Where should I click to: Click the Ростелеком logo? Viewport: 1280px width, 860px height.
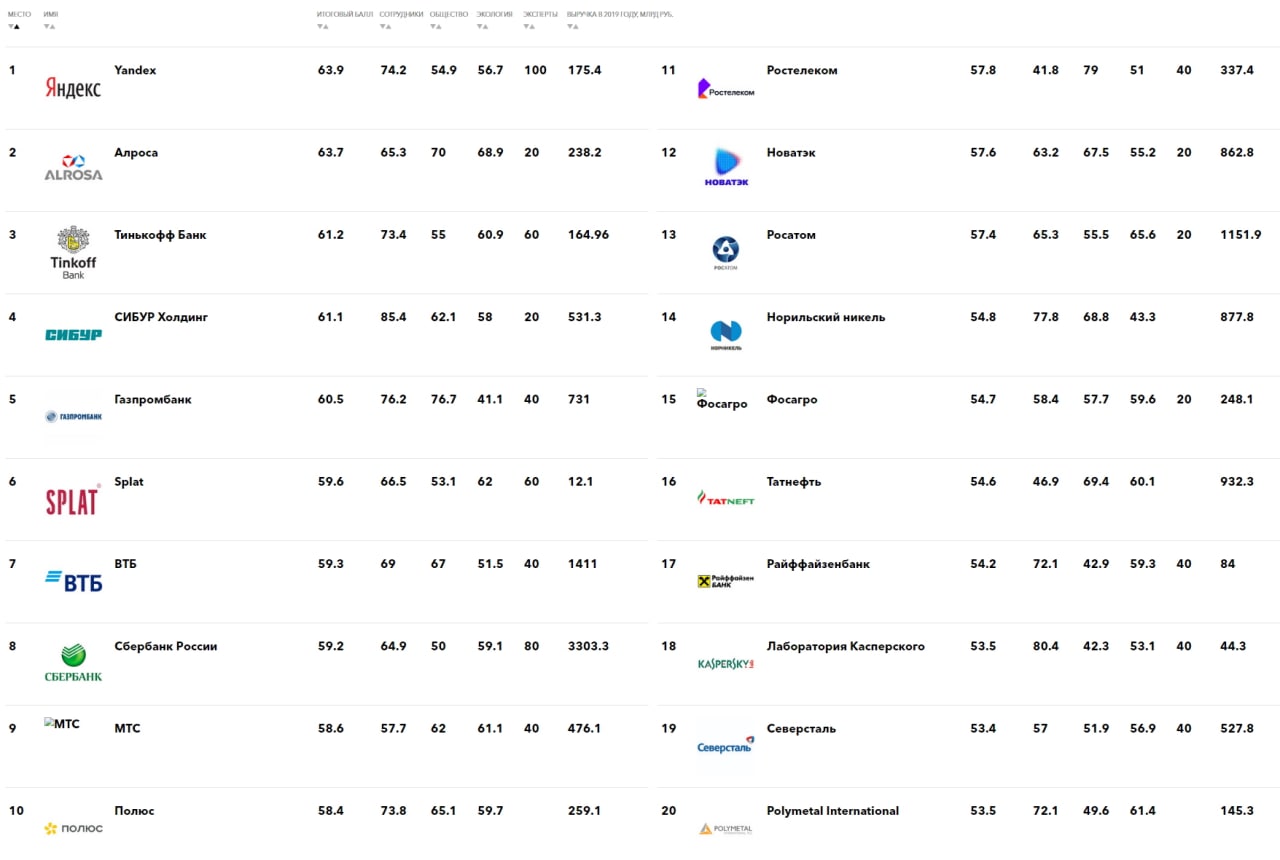pos(726,89)
